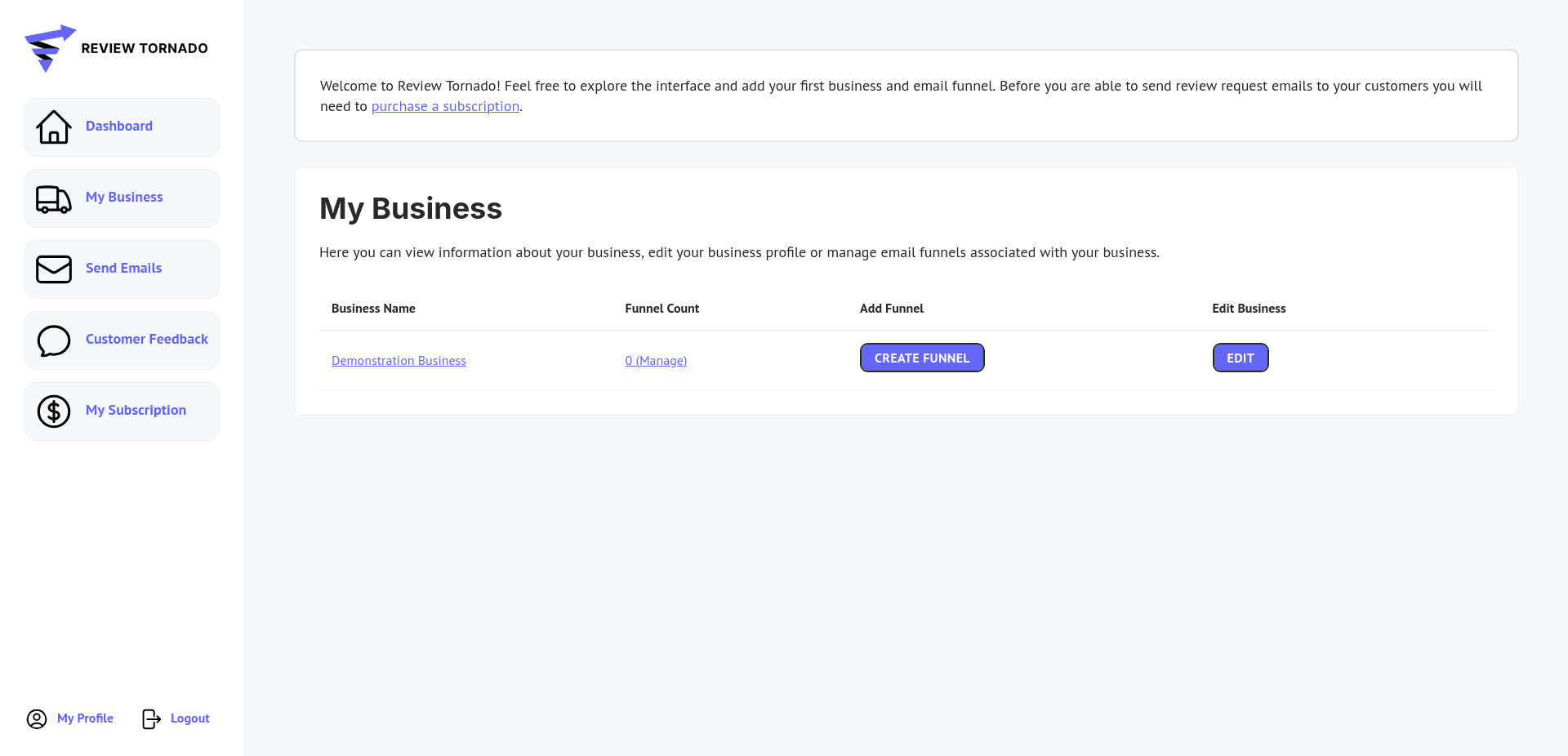Click the user avatar profile icon
Image resolution: width=1568 pixels, height=756 pixels.
(x=37, y=718)
